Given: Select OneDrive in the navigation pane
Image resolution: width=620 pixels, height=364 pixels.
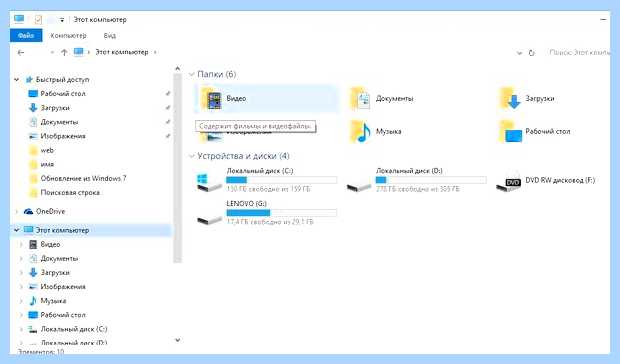Looking at the screenshot, I should click(45, 211).
